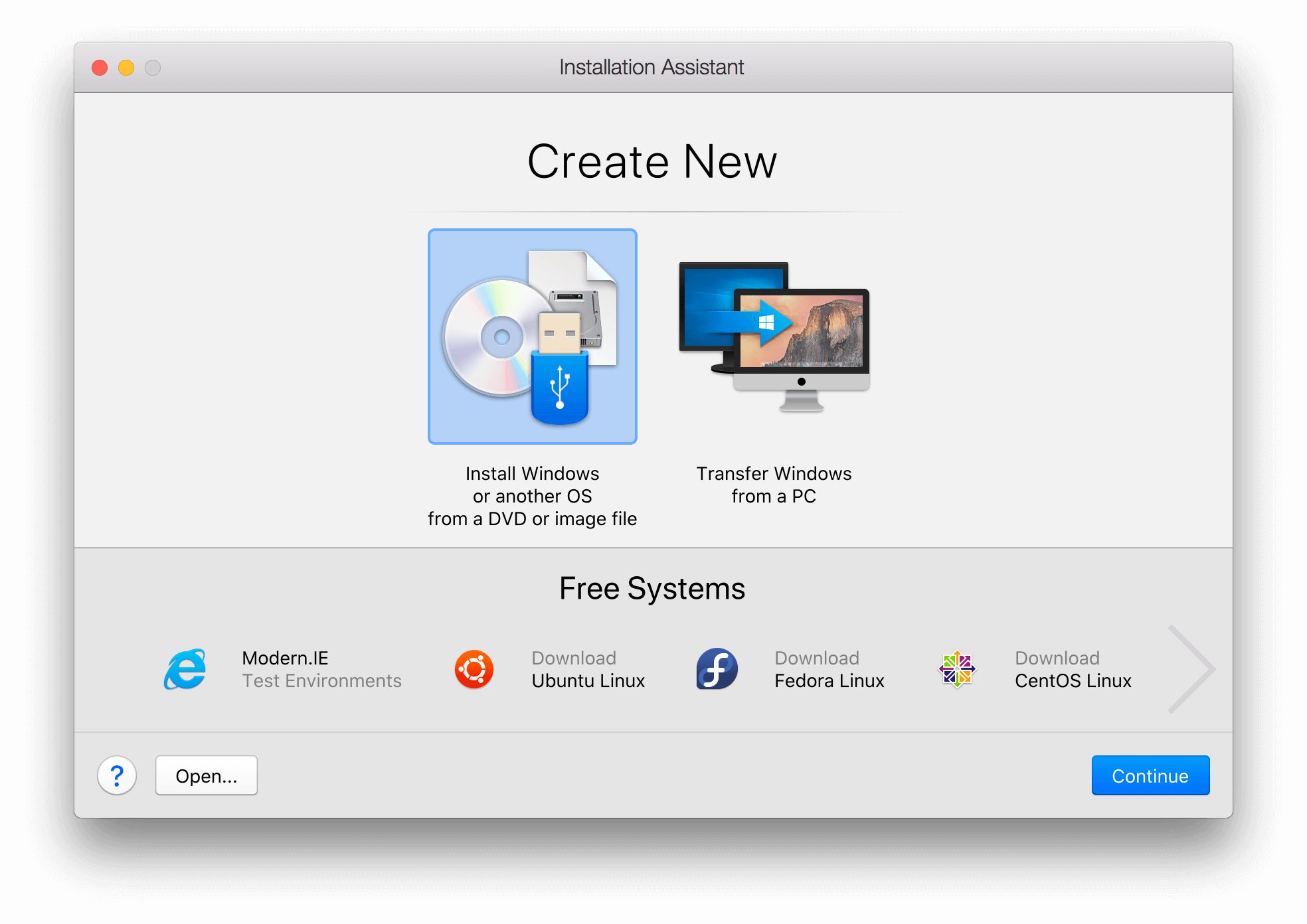The image size is (1307, 924).
Task: Choose Modern.IE Test Environments label
Action: click(321, 669)
